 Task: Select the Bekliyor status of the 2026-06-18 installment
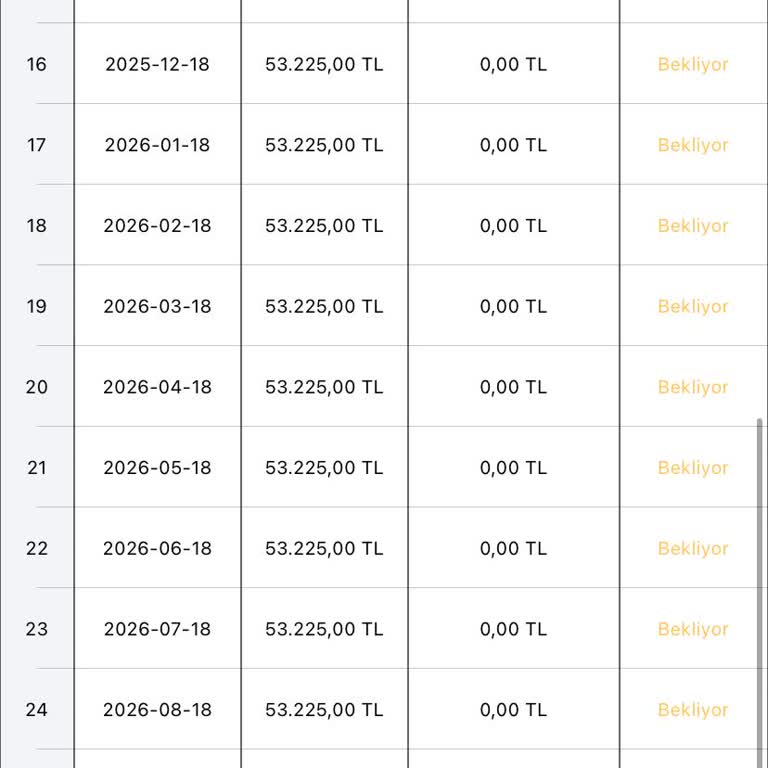pyautogui.click(x=693, y=548)
